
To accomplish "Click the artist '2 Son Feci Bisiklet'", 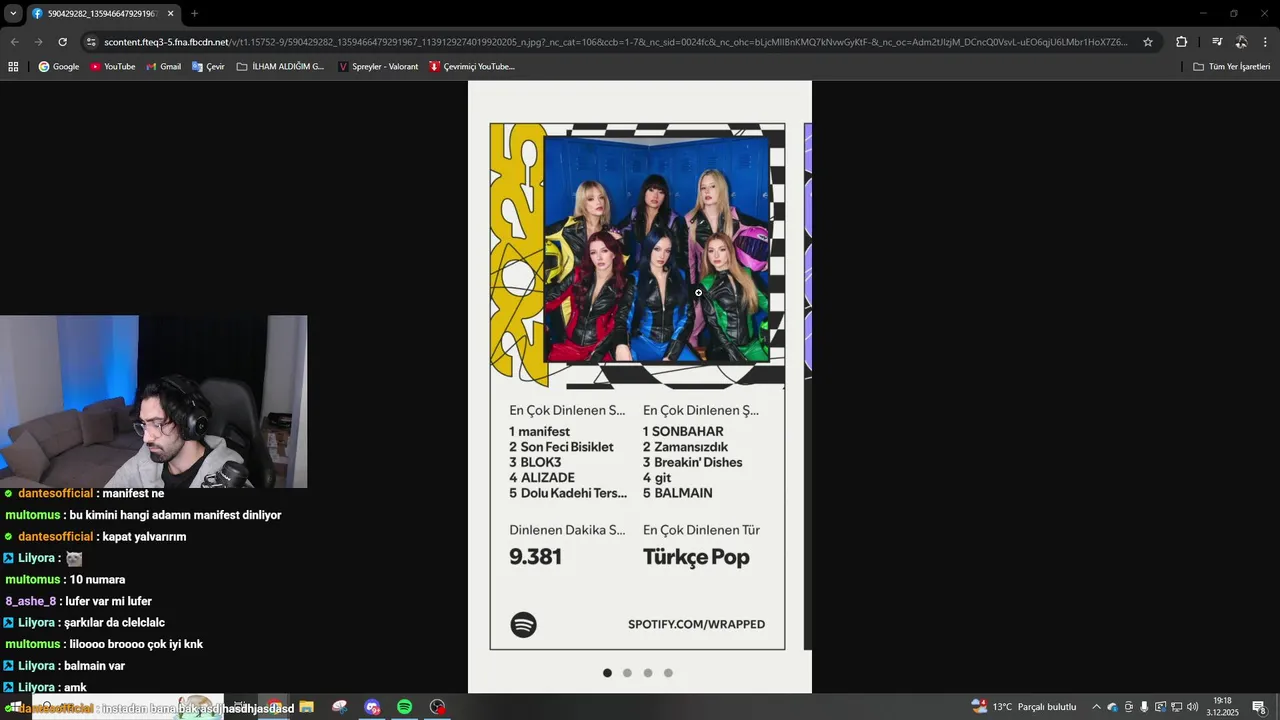I will [561, 447].
